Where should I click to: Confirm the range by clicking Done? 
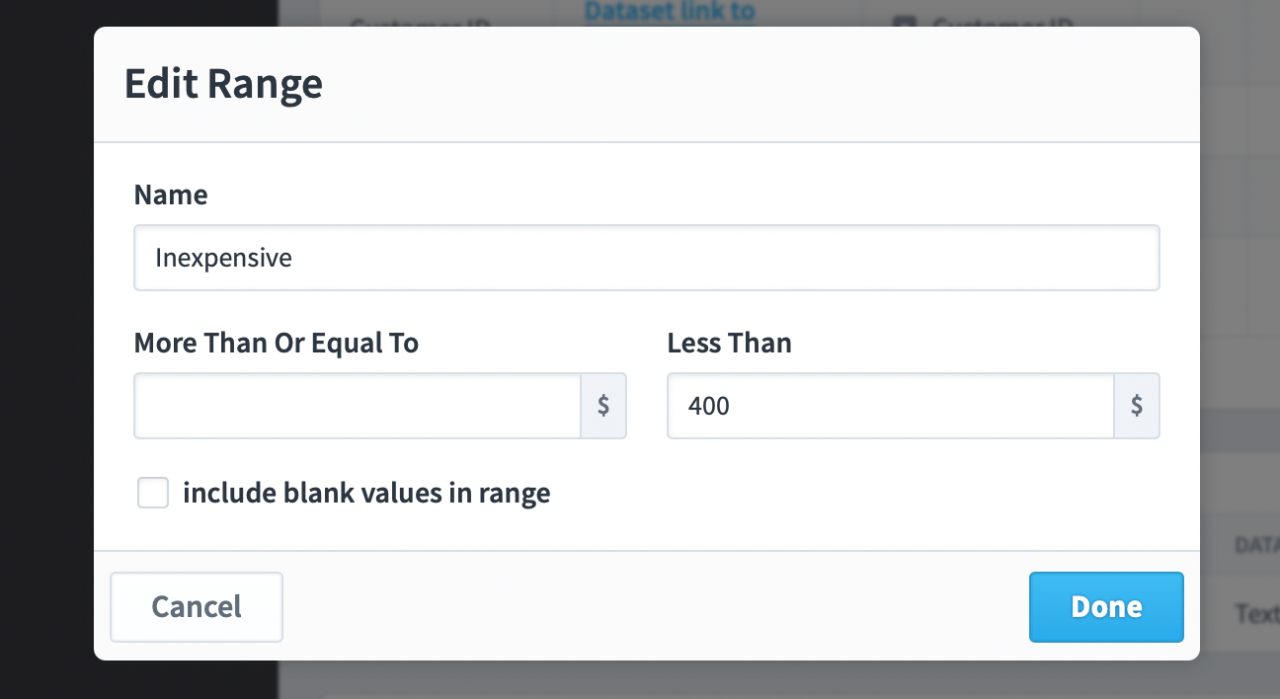coord(1106,606)
